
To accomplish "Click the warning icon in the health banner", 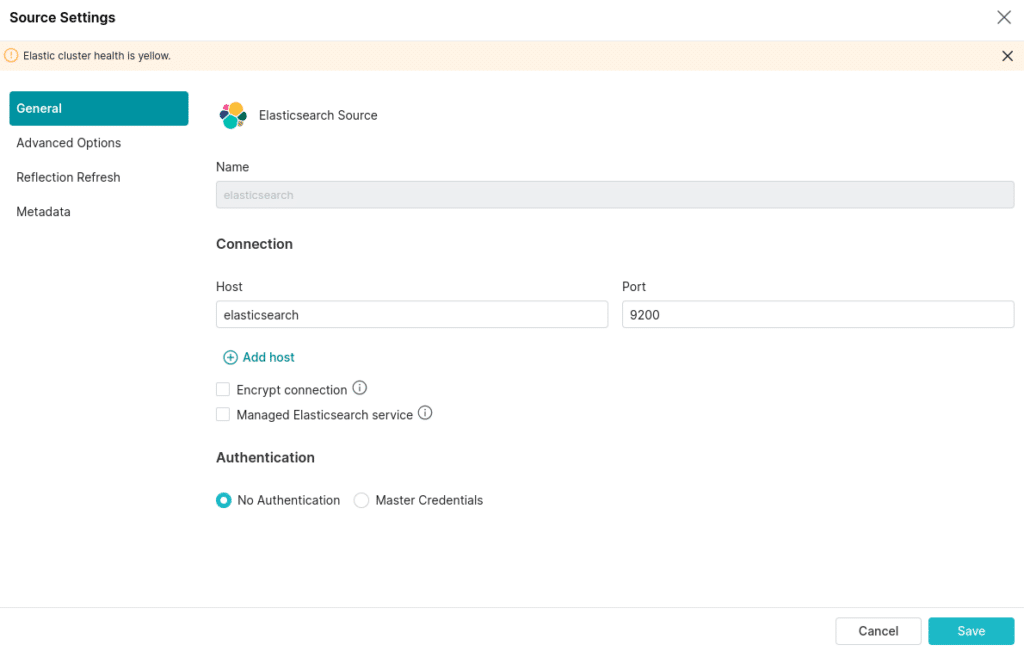I will tap(11, 56).
